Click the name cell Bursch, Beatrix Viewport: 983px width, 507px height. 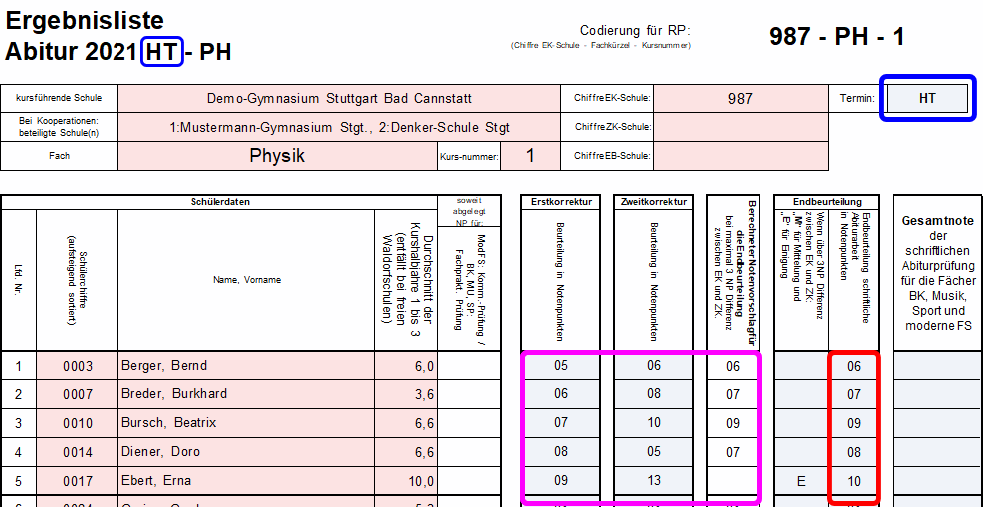click(x=245, y=423)
